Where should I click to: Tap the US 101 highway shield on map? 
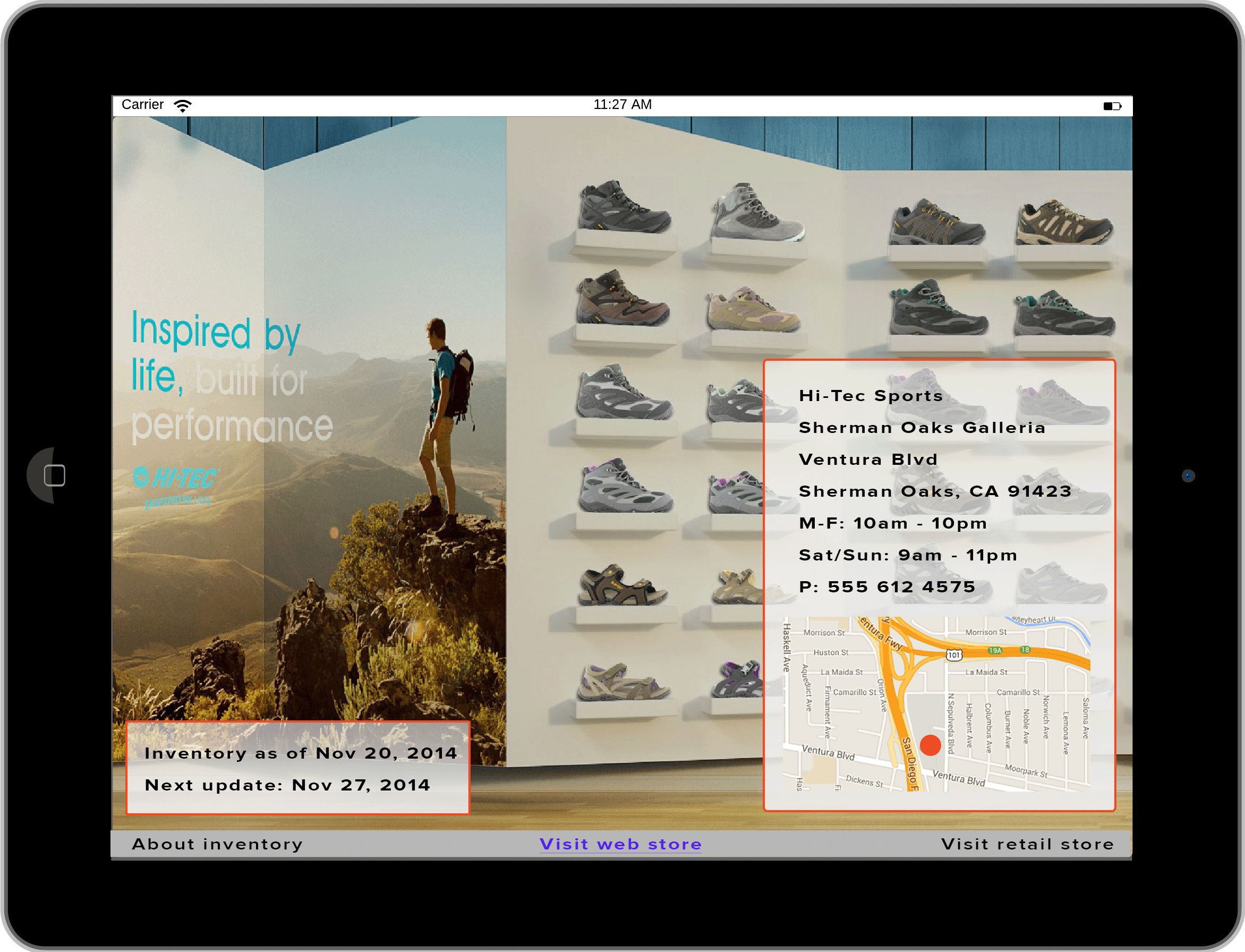click(x=954, y=655)
